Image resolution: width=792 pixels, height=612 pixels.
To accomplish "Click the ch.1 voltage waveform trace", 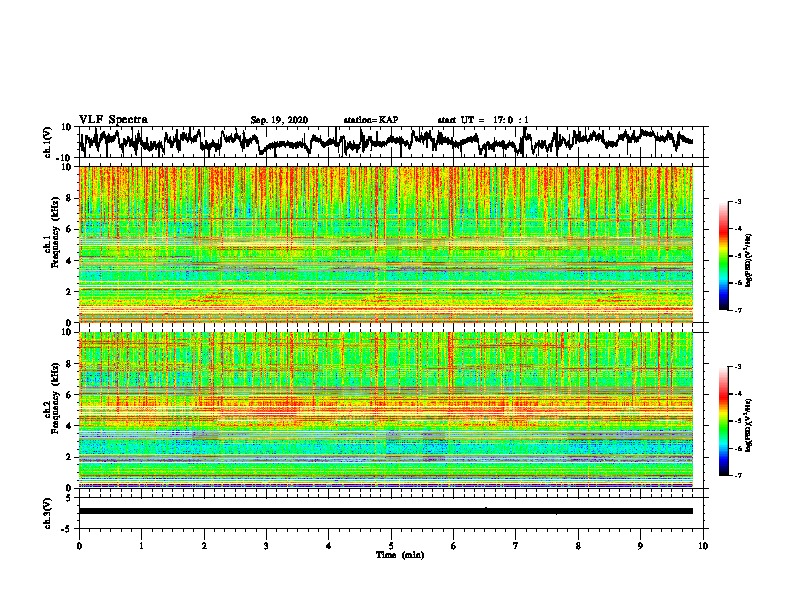I will click(x=386, y=141).
